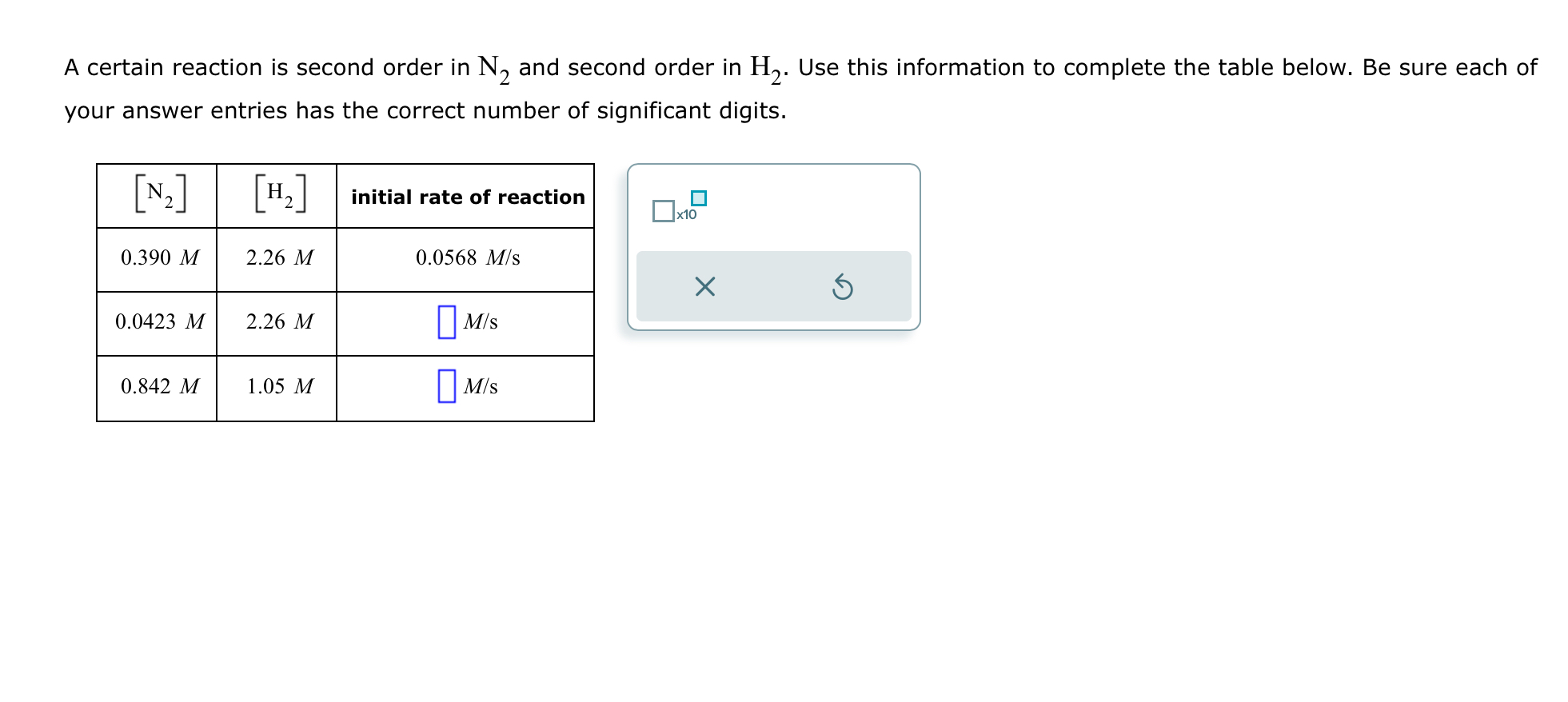Select the initial rate of reaction header
The height and width of the screenshot is (702, 1568).
pyautogui.click(x=466, y=197)
